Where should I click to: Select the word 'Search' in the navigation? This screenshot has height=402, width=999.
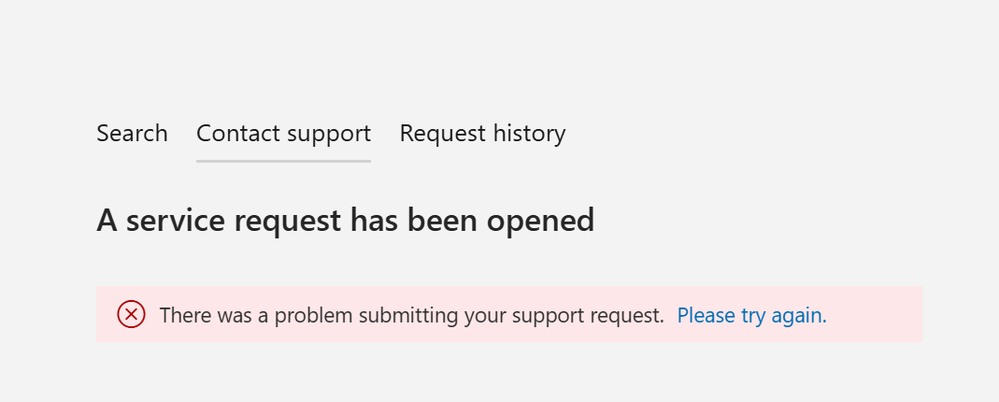click(x=132, y=134)
